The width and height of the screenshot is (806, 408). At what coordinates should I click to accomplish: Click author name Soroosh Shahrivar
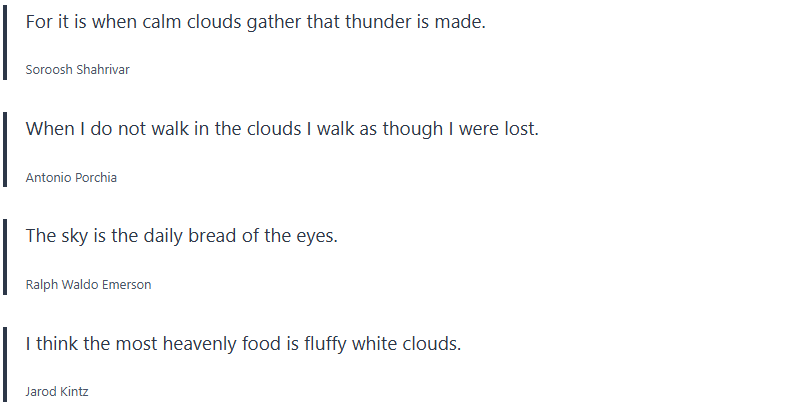coord(77,70)
